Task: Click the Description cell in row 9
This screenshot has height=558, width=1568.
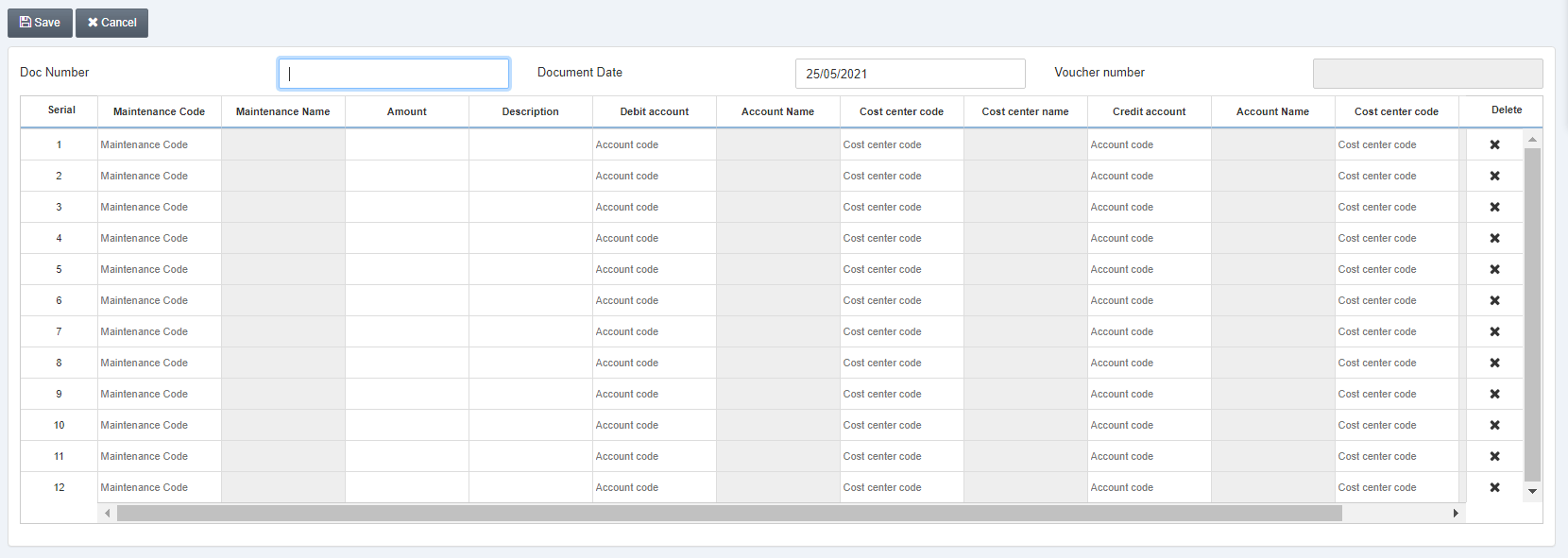Action: point(531,394)
